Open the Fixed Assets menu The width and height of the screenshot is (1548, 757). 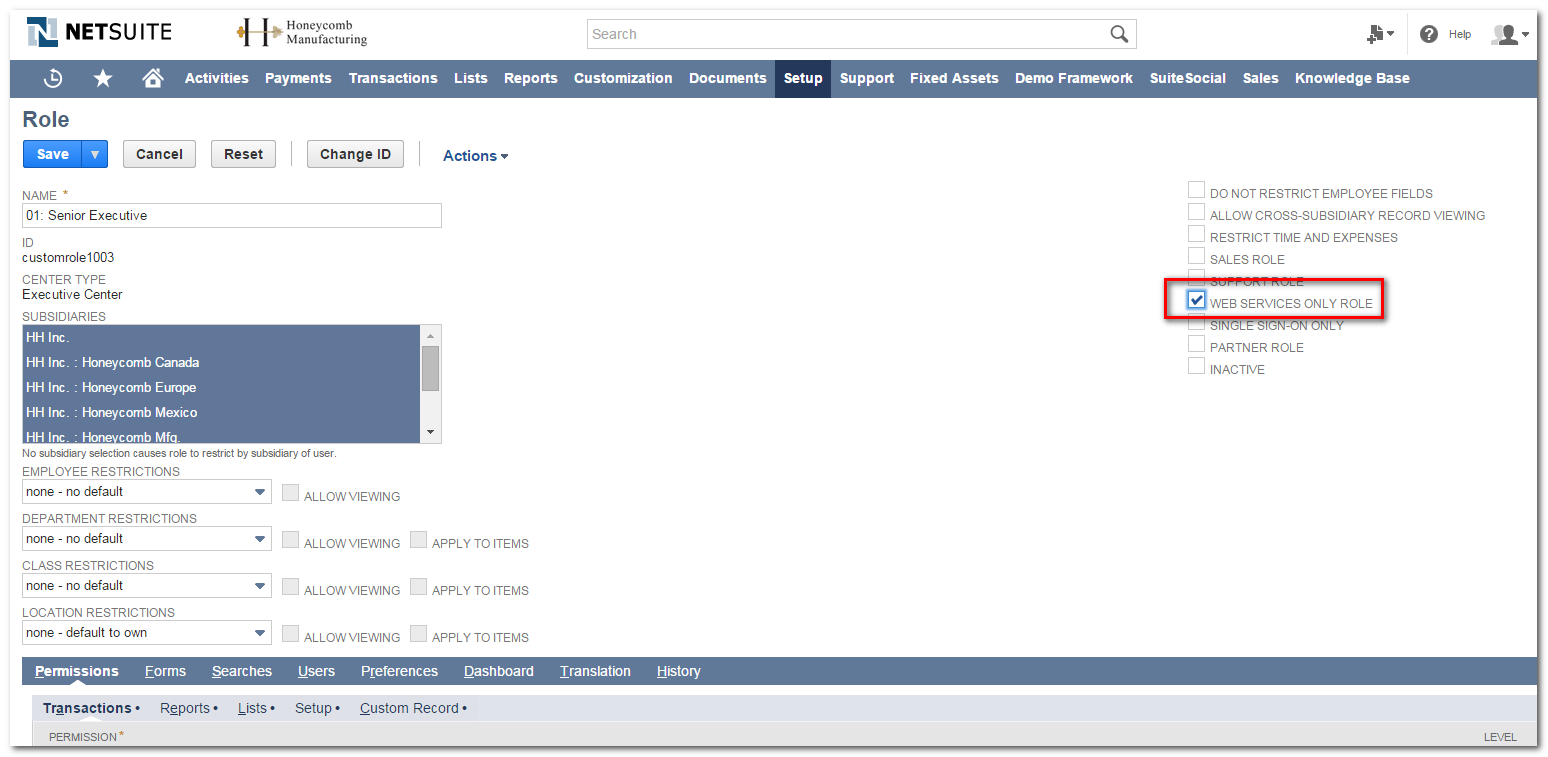[x=954, y=78]
